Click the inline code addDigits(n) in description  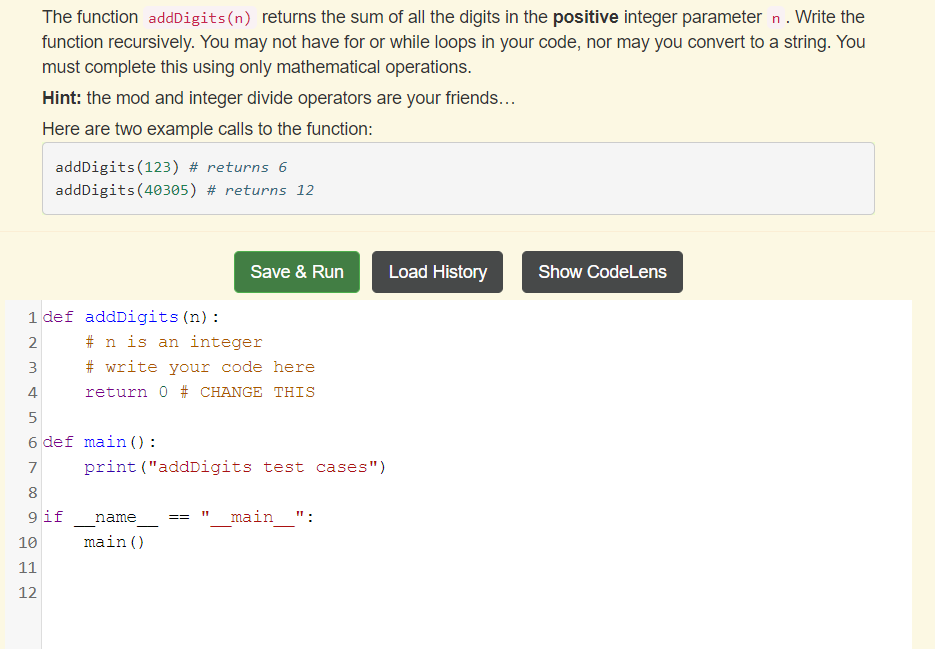200,18
